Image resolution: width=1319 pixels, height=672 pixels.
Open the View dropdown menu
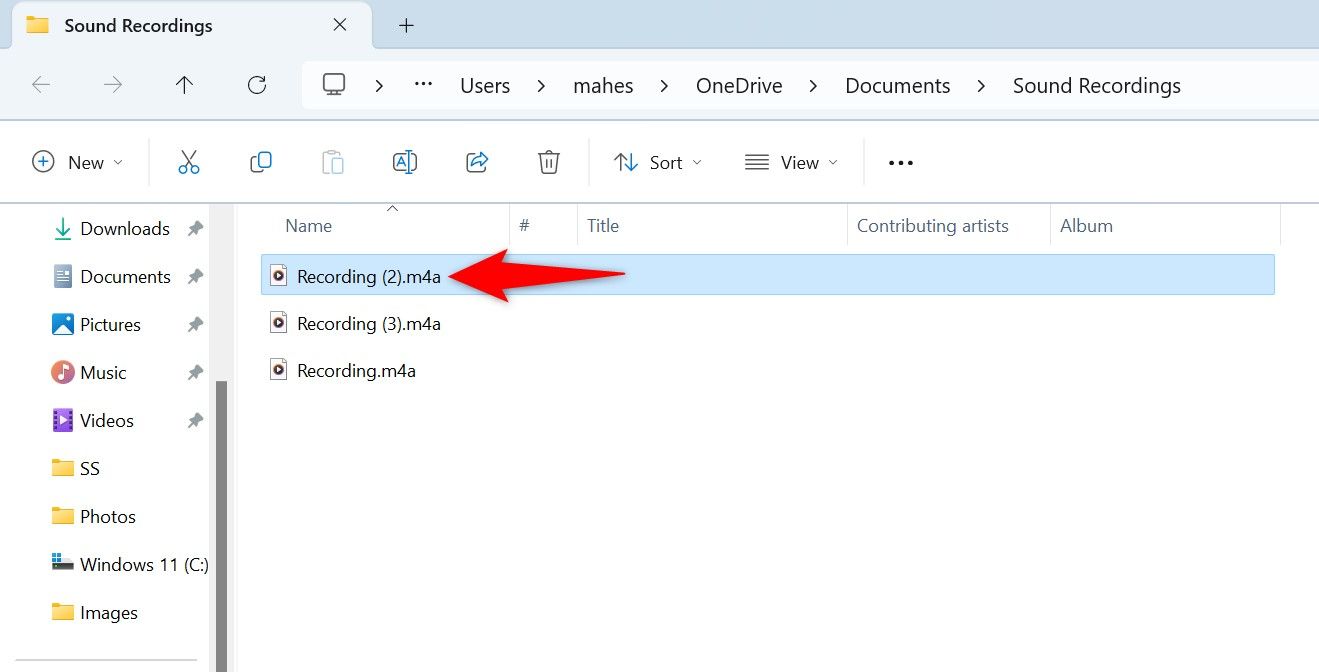coord(791,162)
